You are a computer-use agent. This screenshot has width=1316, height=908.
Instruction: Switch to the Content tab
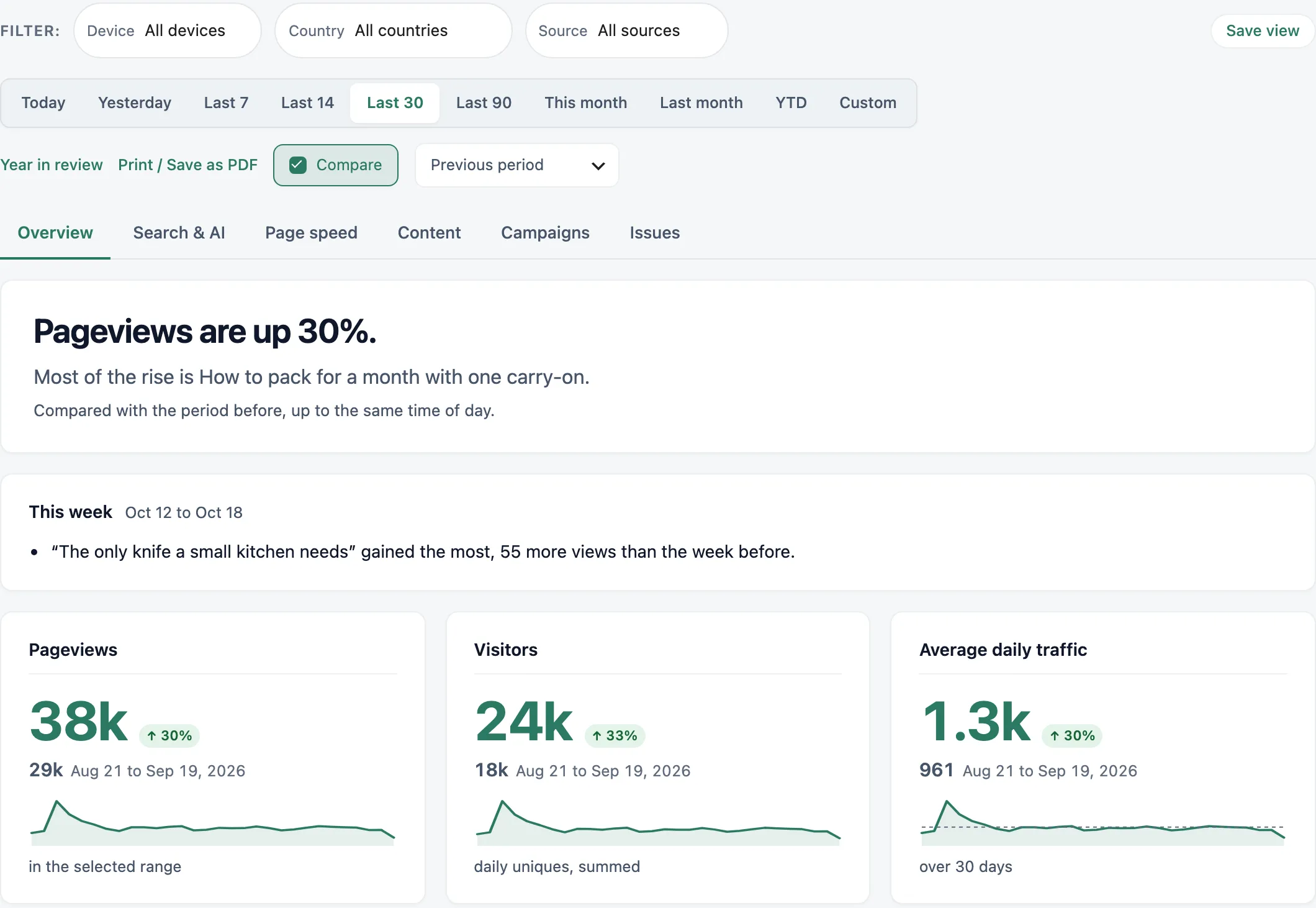click(x=429, y=233)
